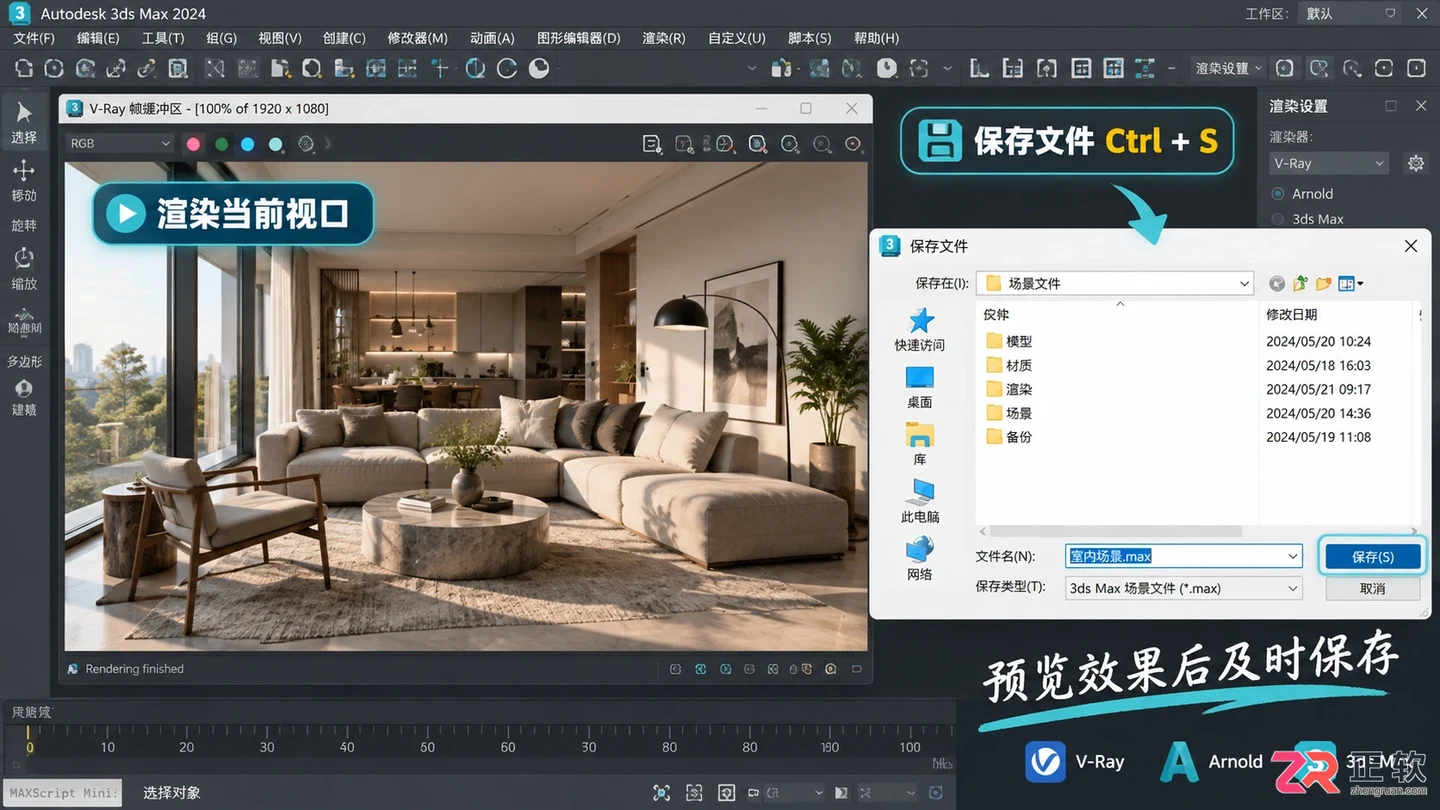Click the circular arrow icon in main toolbar

click(507, 68)
